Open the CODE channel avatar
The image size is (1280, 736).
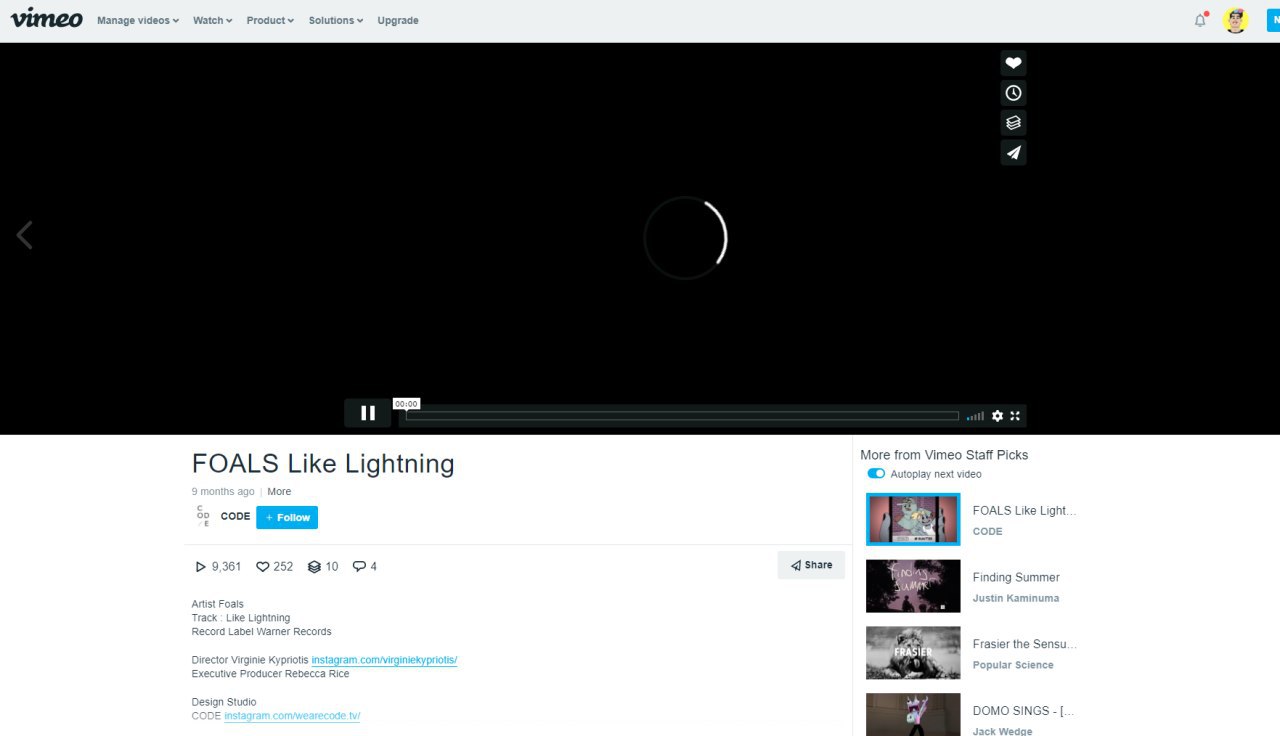tap(203, 516)
